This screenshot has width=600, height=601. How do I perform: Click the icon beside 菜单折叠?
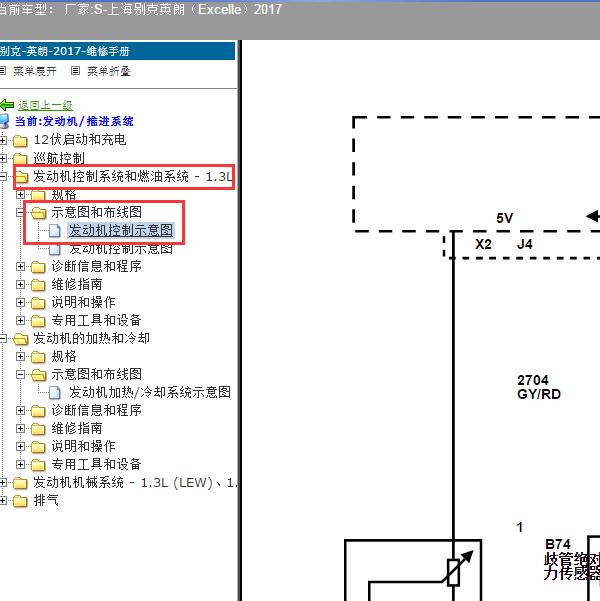point(76,71)
